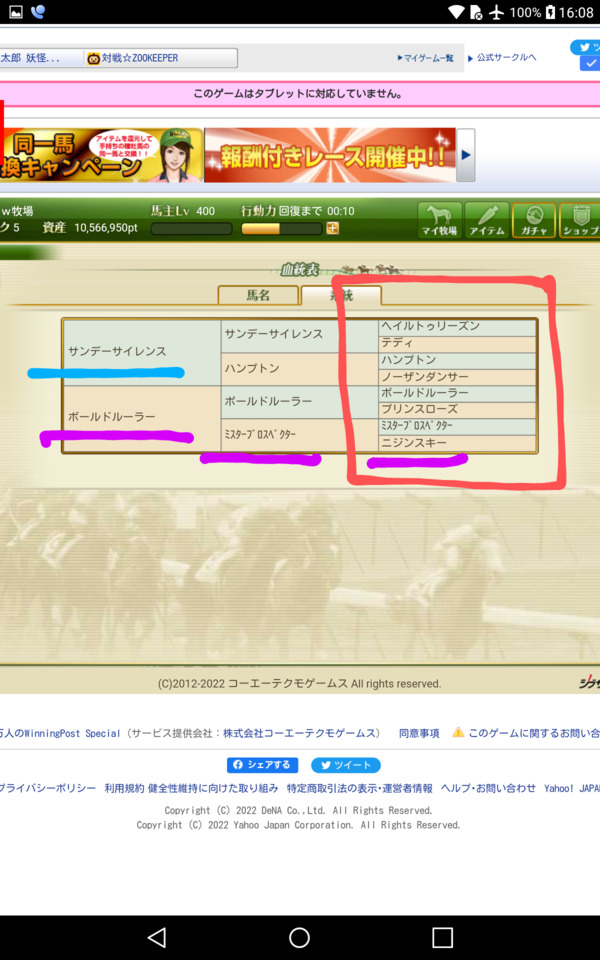Switch to the 馬名 tab
The height and width of the screenshot is (960, 600).
(258, 295)
